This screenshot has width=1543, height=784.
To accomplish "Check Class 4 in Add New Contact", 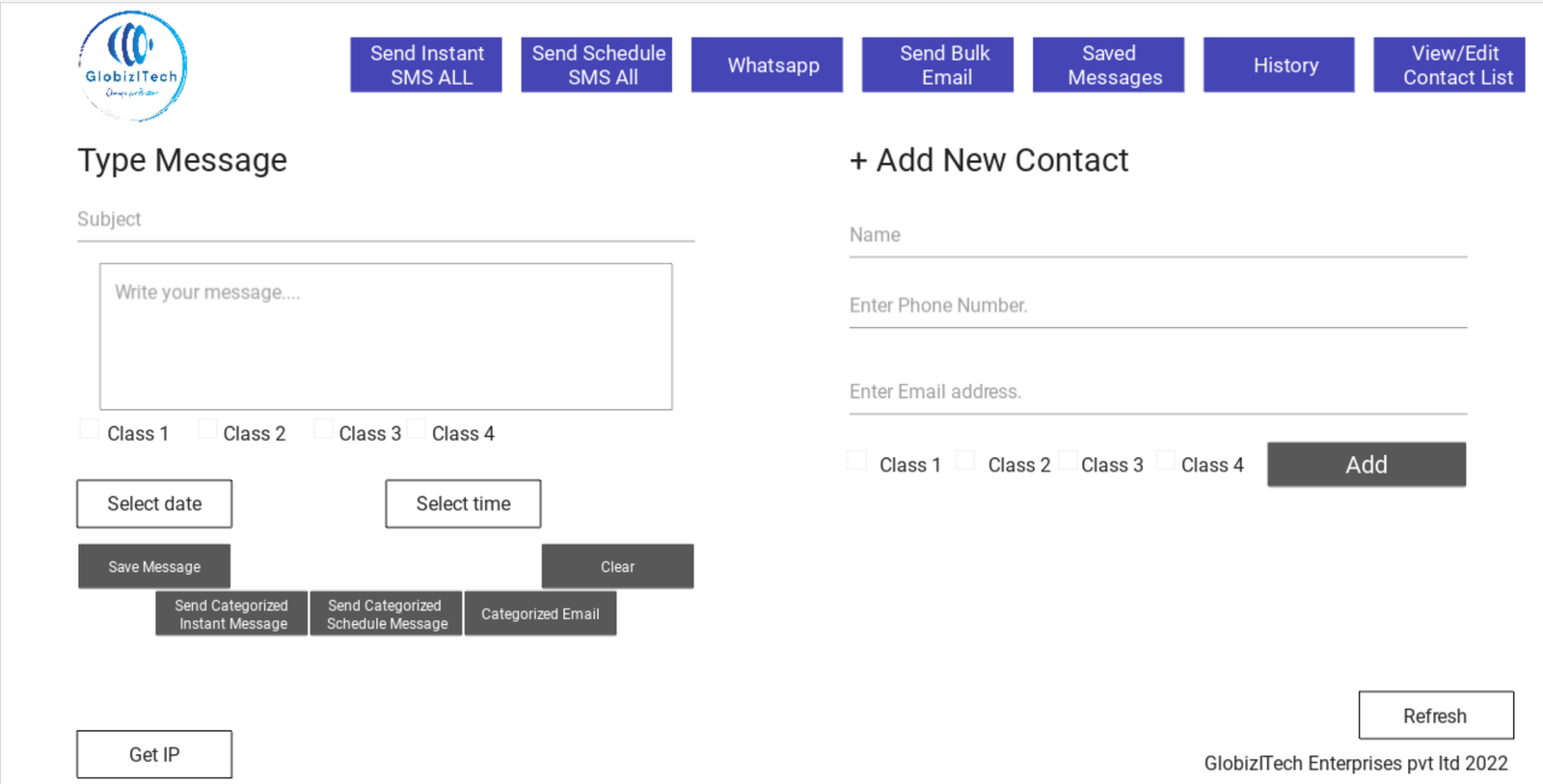I will tap(1165, 460).
